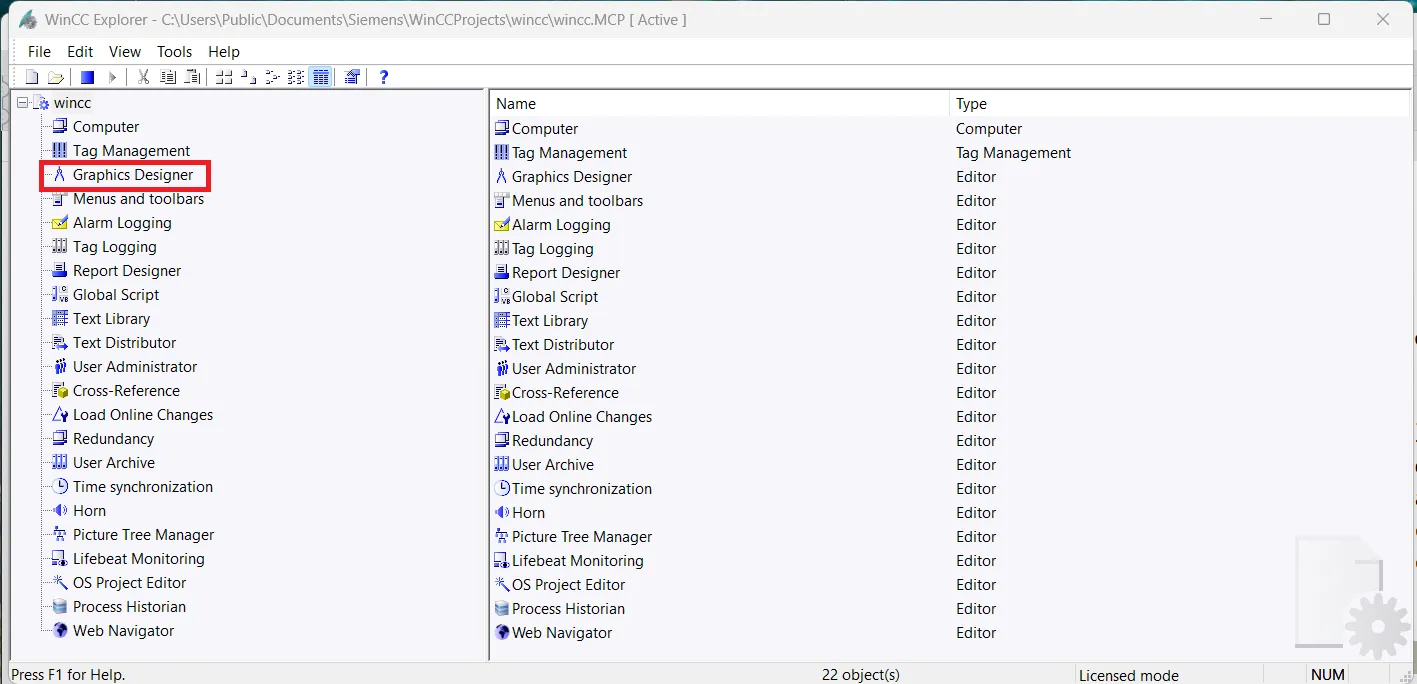Image resolution: width=1417 pixels, height=684 pixels.
Task: Click Horn speaker icon in the Name list
Action: 502,512
